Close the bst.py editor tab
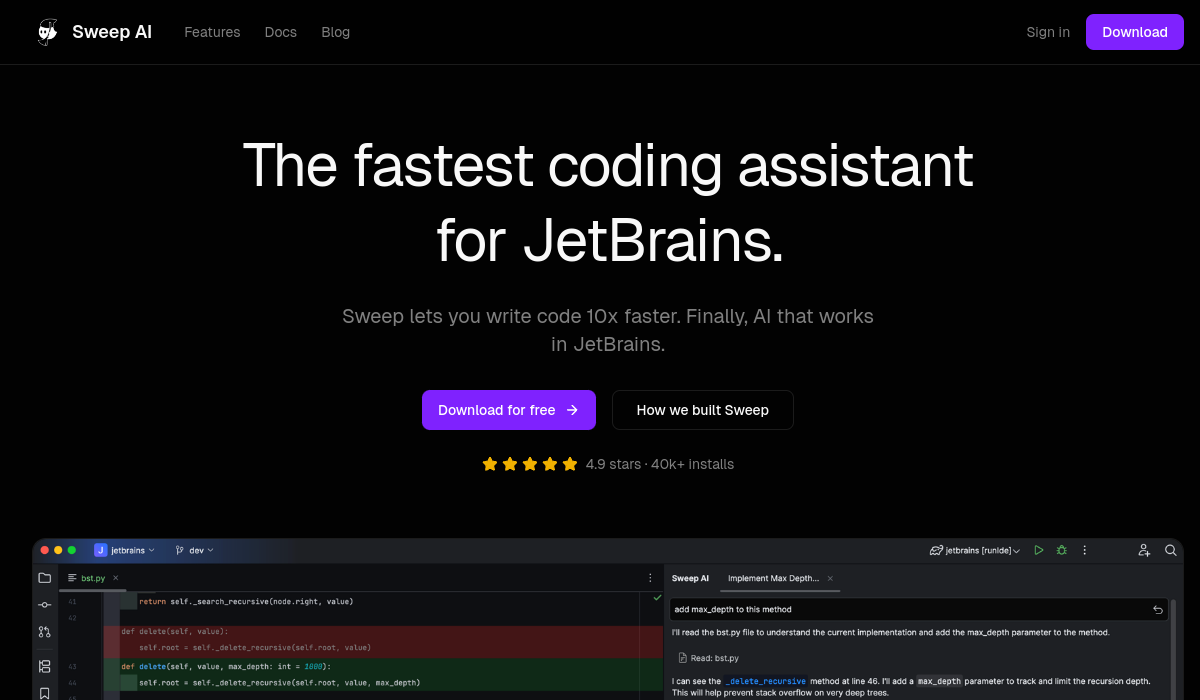The image size is (1200, 700). click(115, 578)
